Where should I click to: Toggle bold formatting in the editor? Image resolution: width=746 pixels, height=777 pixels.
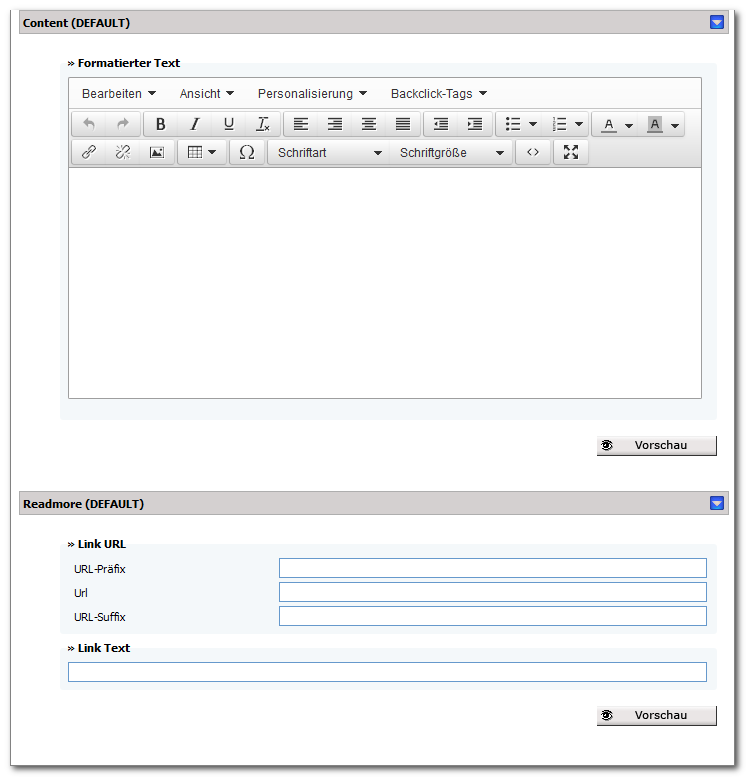pos(160,124)
